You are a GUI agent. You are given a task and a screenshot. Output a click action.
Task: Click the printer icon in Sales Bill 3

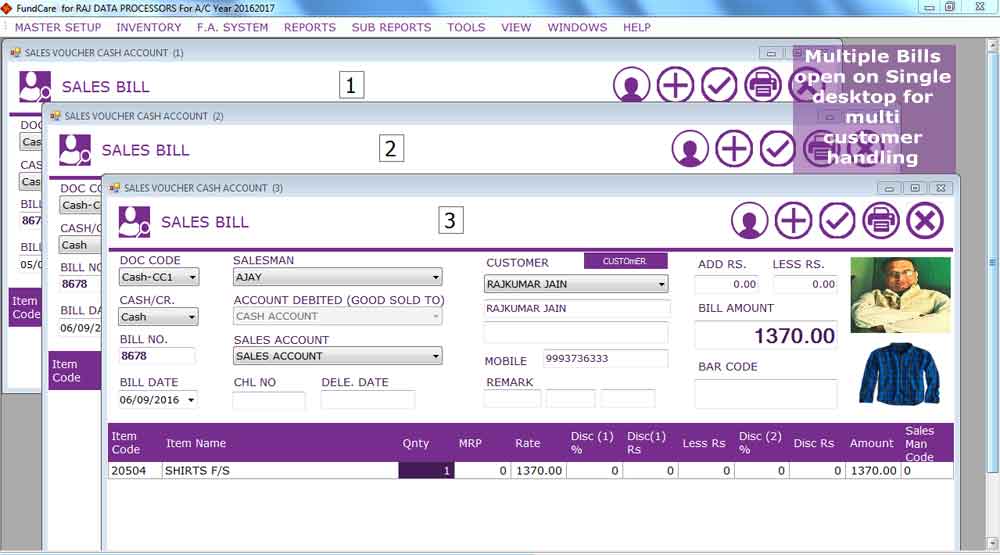pyautogui.click(x=881, y=221)
